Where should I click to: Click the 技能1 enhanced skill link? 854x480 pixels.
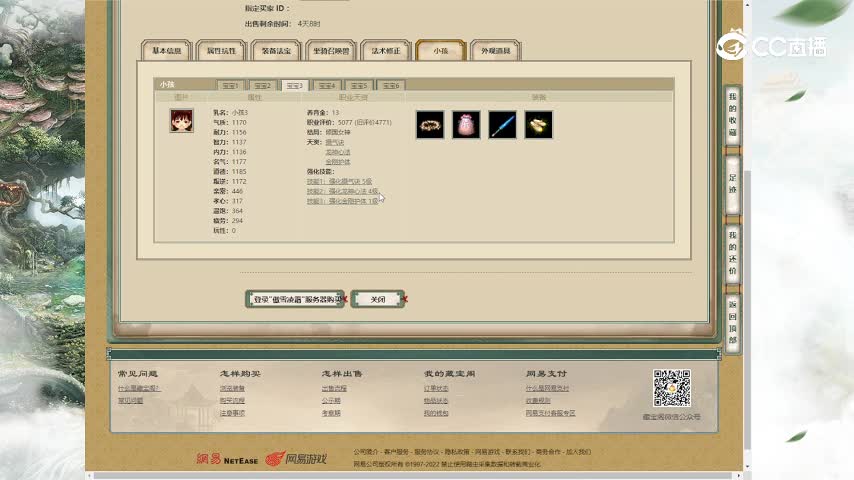click(x=339, y=181)
